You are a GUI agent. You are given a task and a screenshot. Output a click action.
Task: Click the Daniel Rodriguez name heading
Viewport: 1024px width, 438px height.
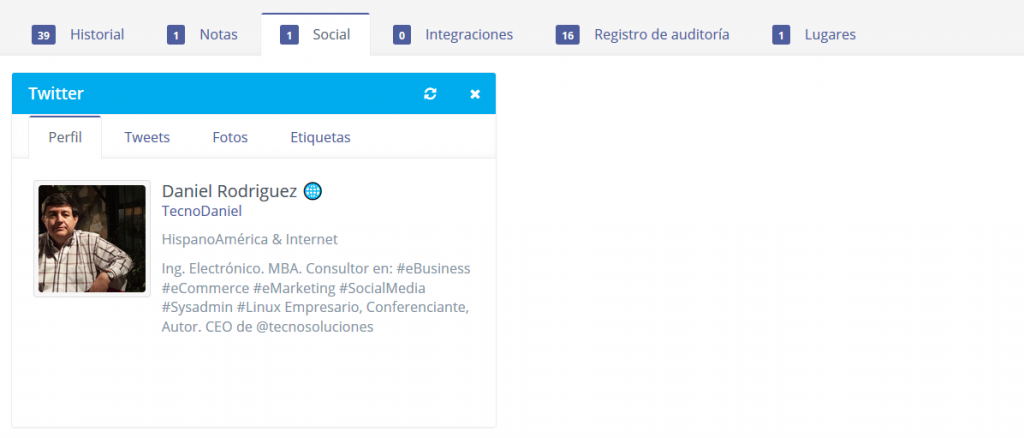click(x=229, y=191)
